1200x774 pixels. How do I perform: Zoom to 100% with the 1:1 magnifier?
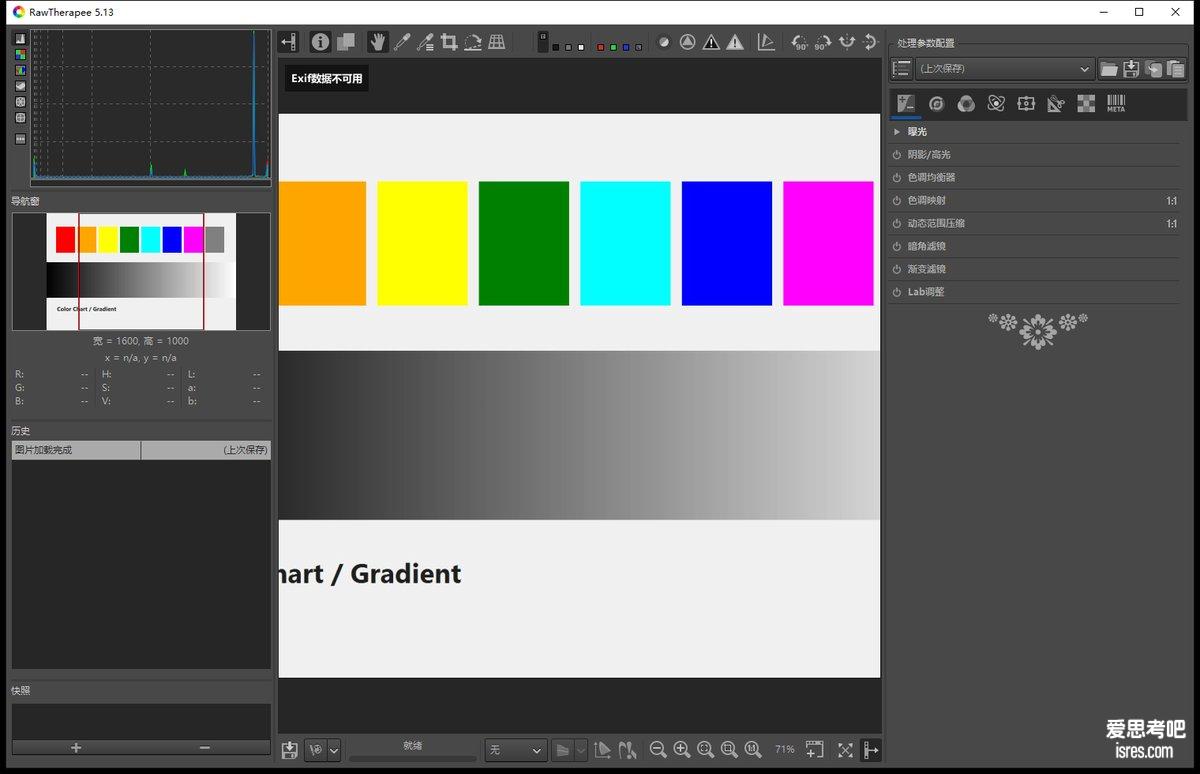point(753,750)
